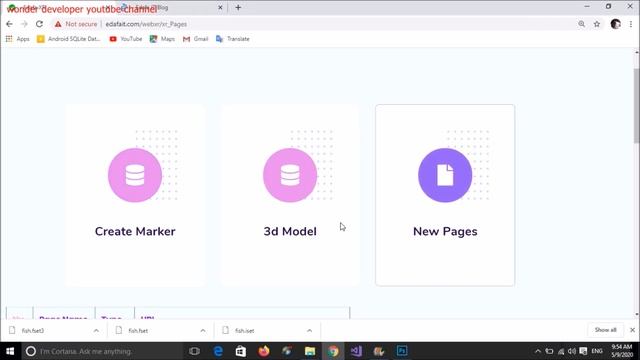Open the Android SQLite bookmark
The image size is (640, 360).
pos(69,39)
